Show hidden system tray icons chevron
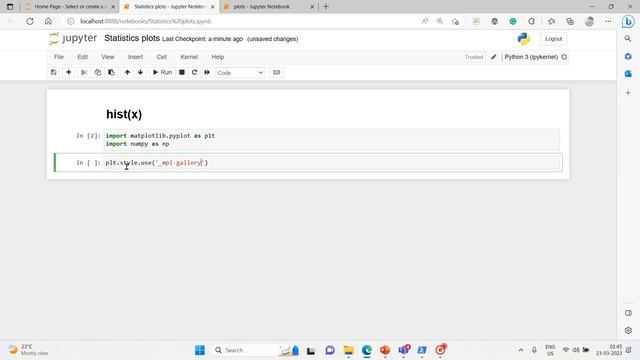Image resolution: width=640 pixels, height=360 pixels. 521,350
